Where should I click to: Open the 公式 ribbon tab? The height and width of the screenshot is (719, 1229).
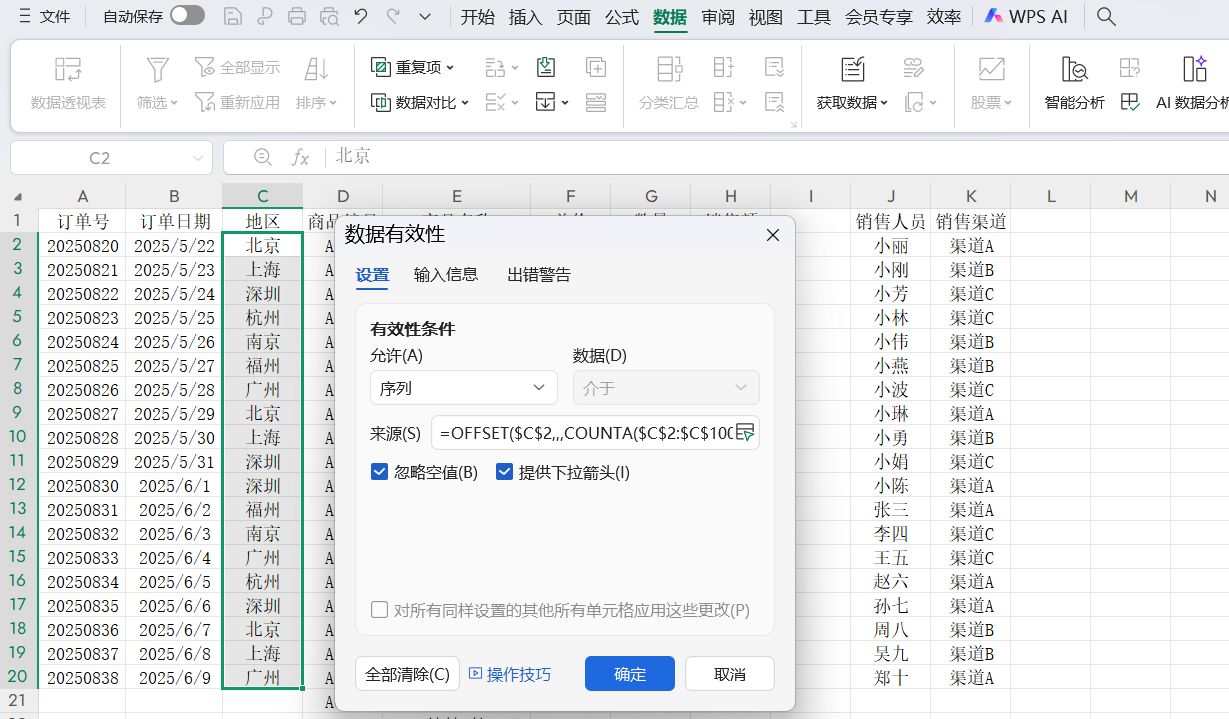pyautogui.click(x=622, y=17)
